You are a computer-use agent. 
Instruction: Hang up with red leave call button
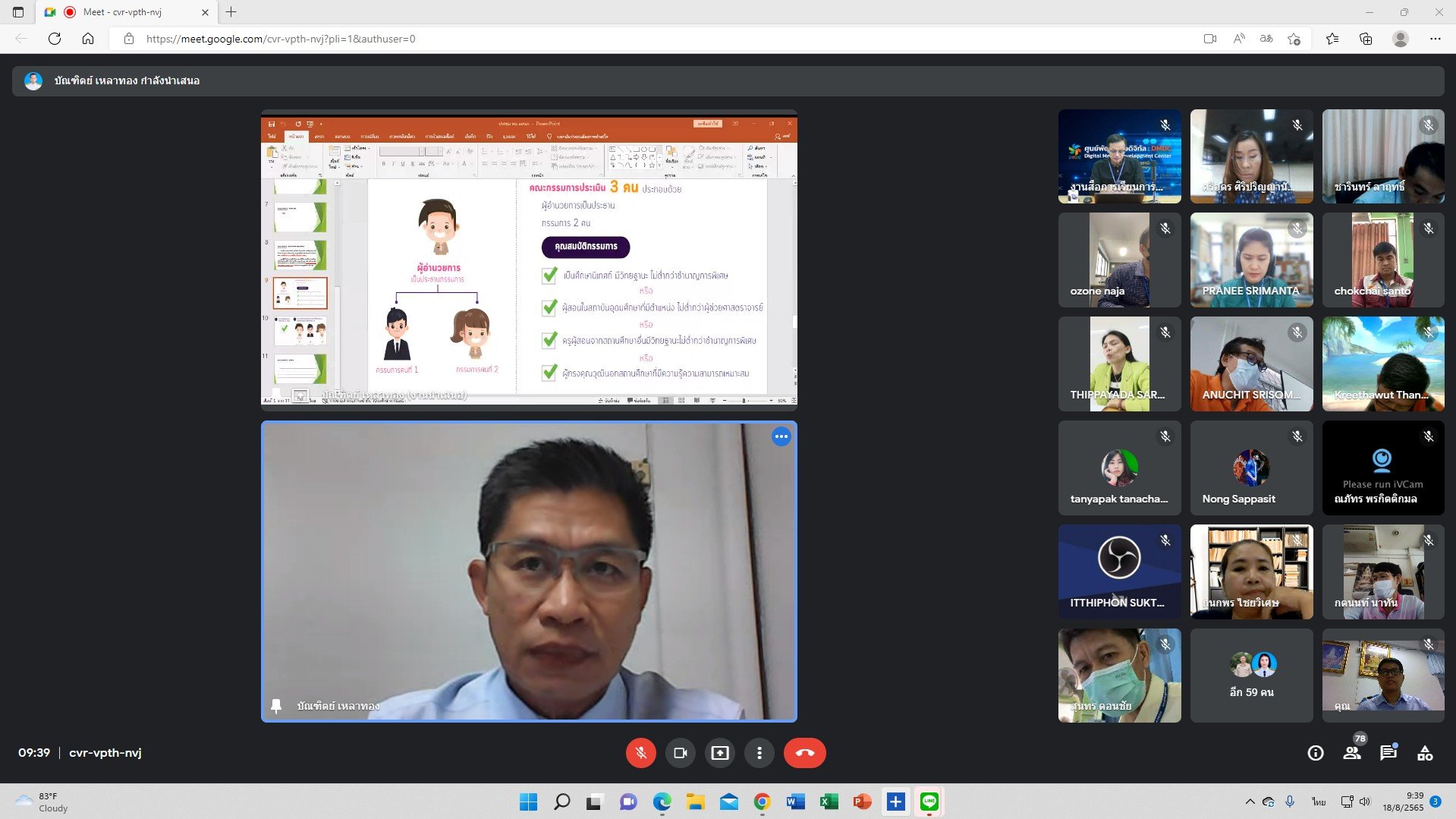(x=804, y=753)
